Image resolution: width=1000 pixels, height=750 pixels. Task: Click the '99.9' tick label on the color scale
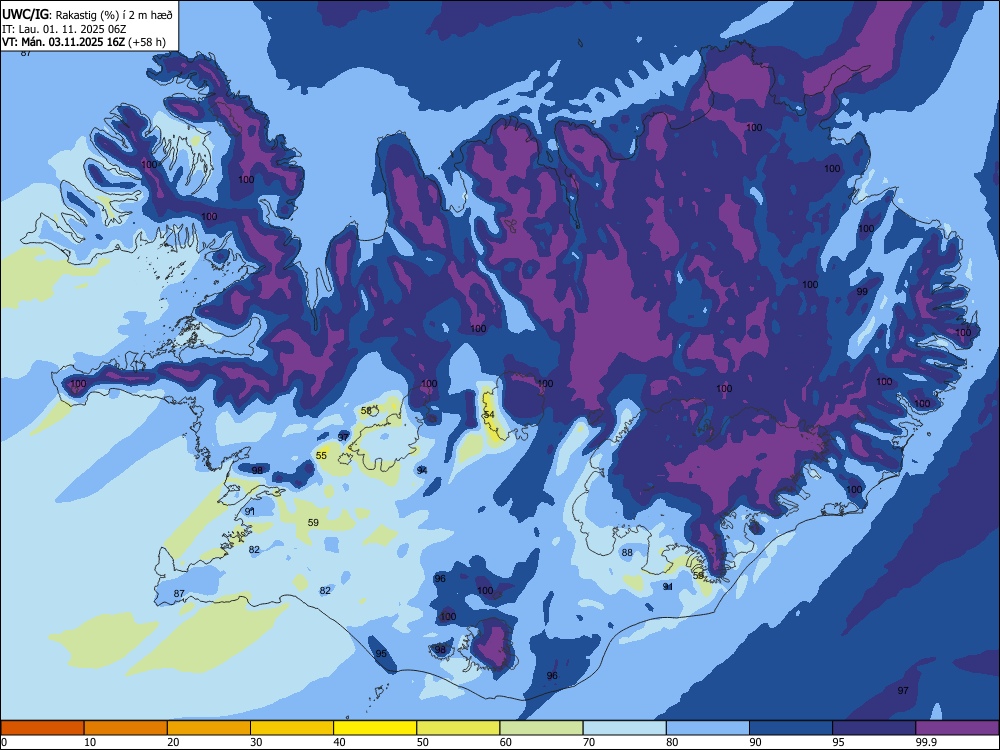coord(926,742)
